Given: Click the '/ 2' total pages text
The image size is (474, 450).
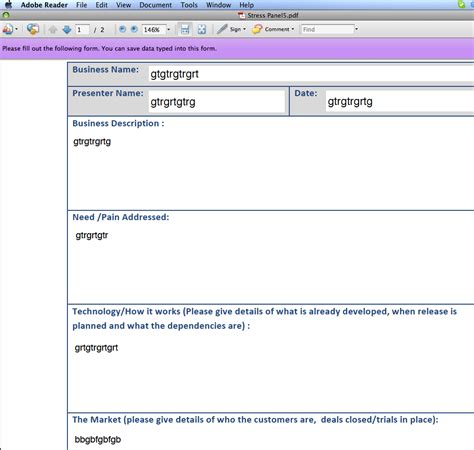Looking at the screenshot, I should click(99, 30).
